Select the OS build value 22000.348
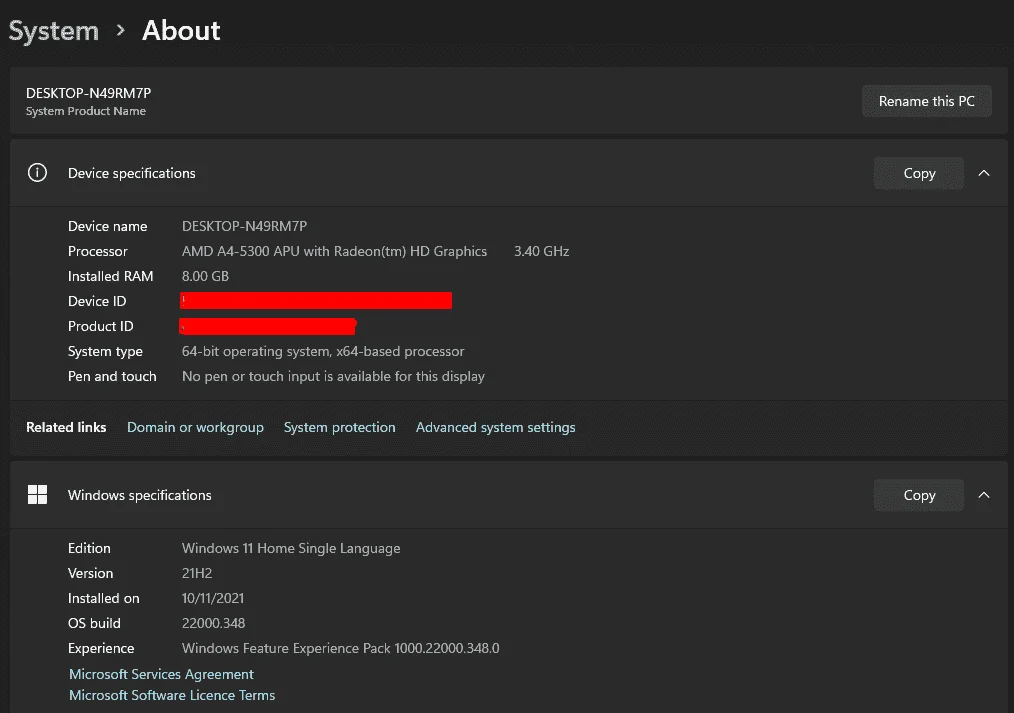Viewport: 1014px width, 713px height. coord(213,623)
